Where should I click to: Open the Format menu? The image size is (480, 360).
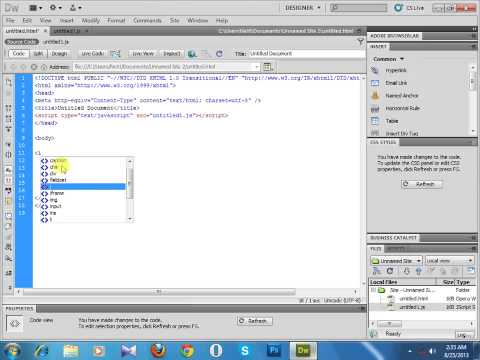pyautogui.click(x=116, y=21)
